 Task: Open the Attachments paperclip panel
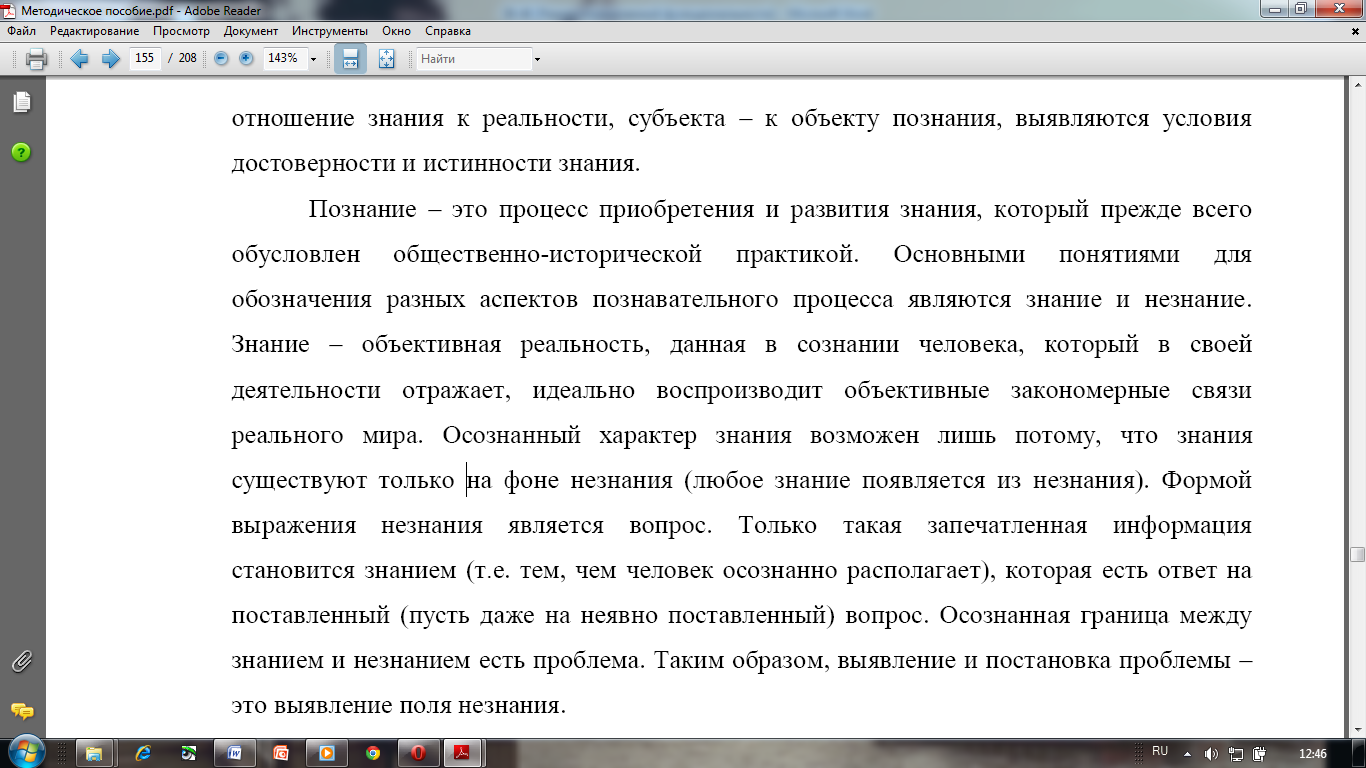[x=21, y=661]
